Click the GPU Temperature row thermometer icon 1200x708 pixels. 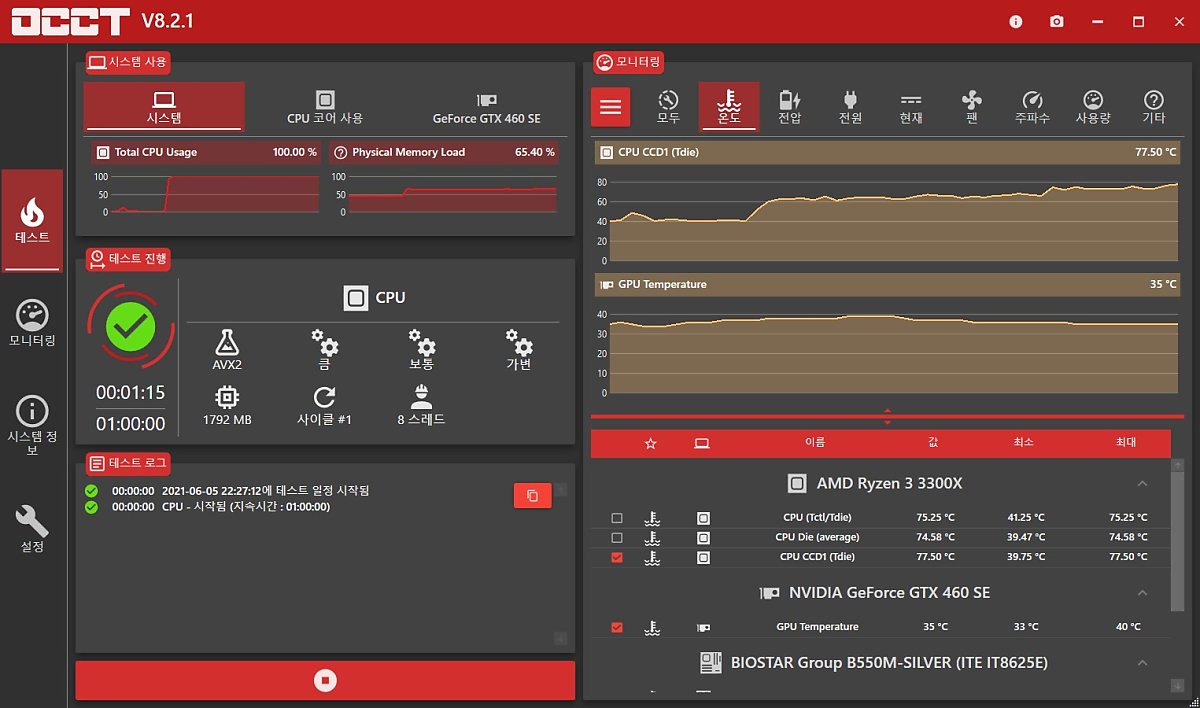coord(652,627)
